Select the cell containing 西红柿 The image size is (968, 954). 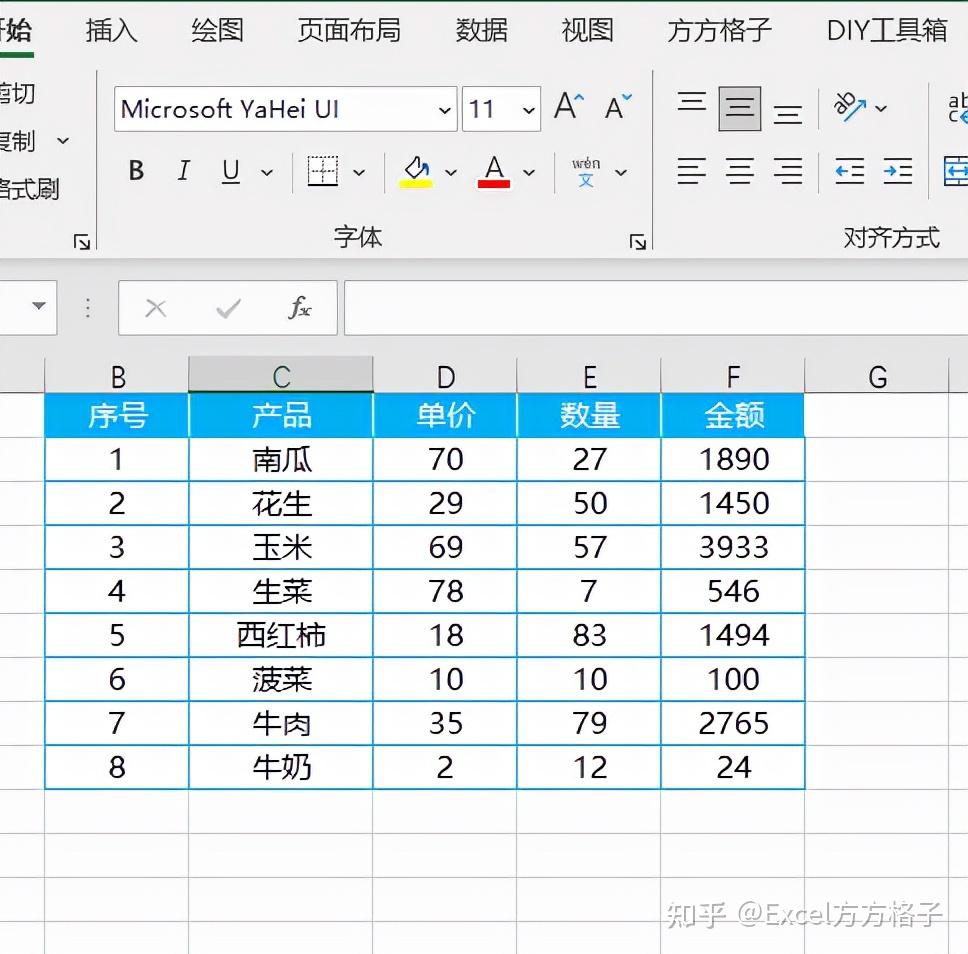point(280,634)
